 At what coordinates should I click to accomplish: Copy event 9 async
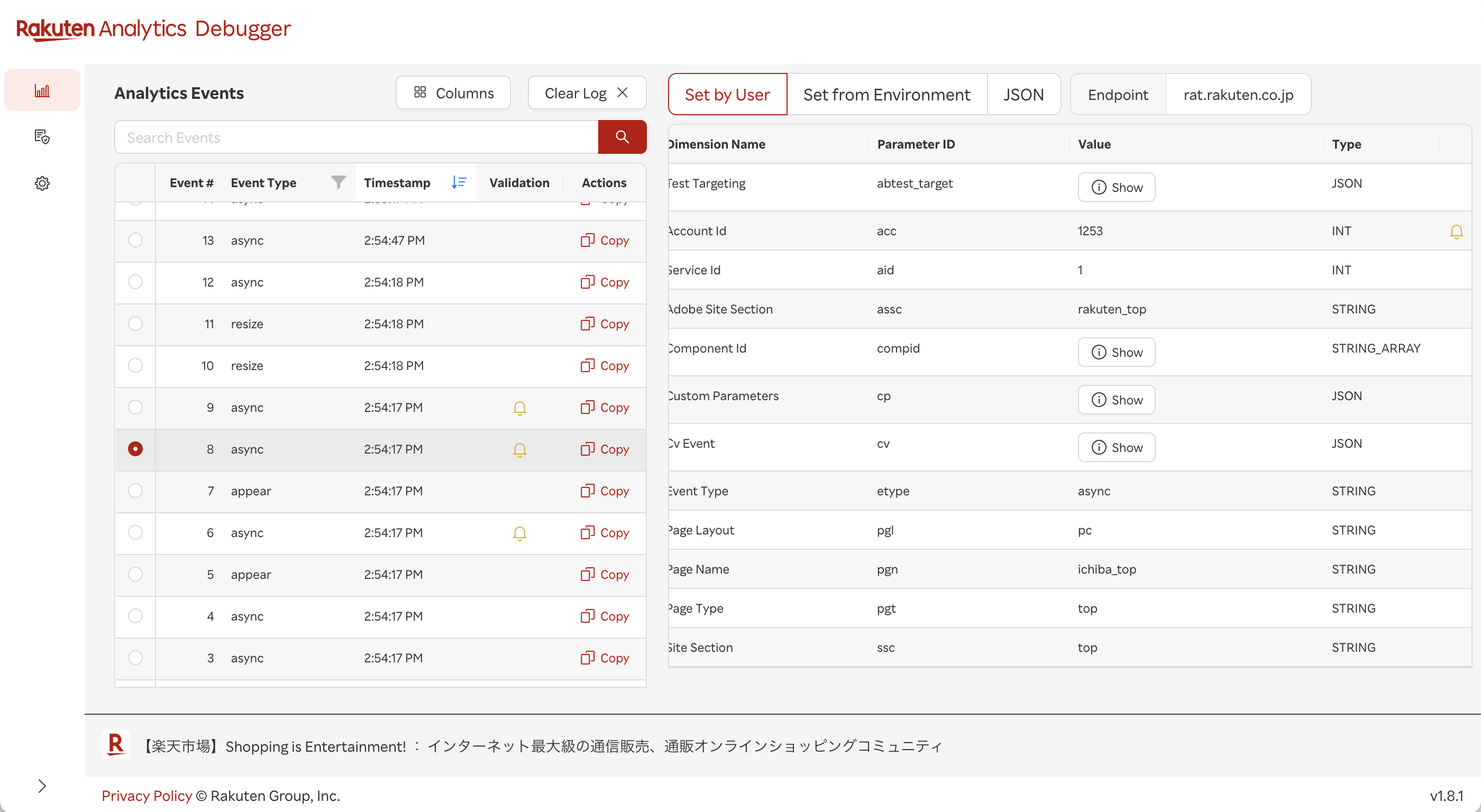click(x=604, y=408)
